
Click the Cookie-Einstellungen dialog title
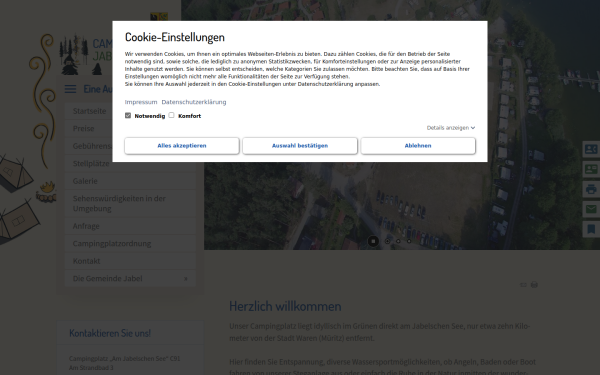(x=174, y=37)
